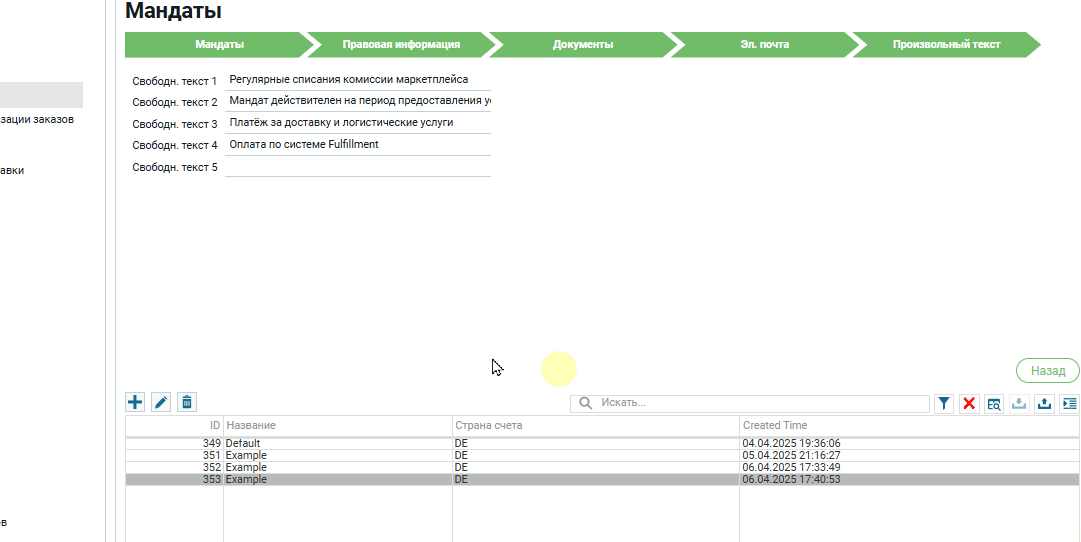Open the filter funnel icon

[x=944, y=403]
